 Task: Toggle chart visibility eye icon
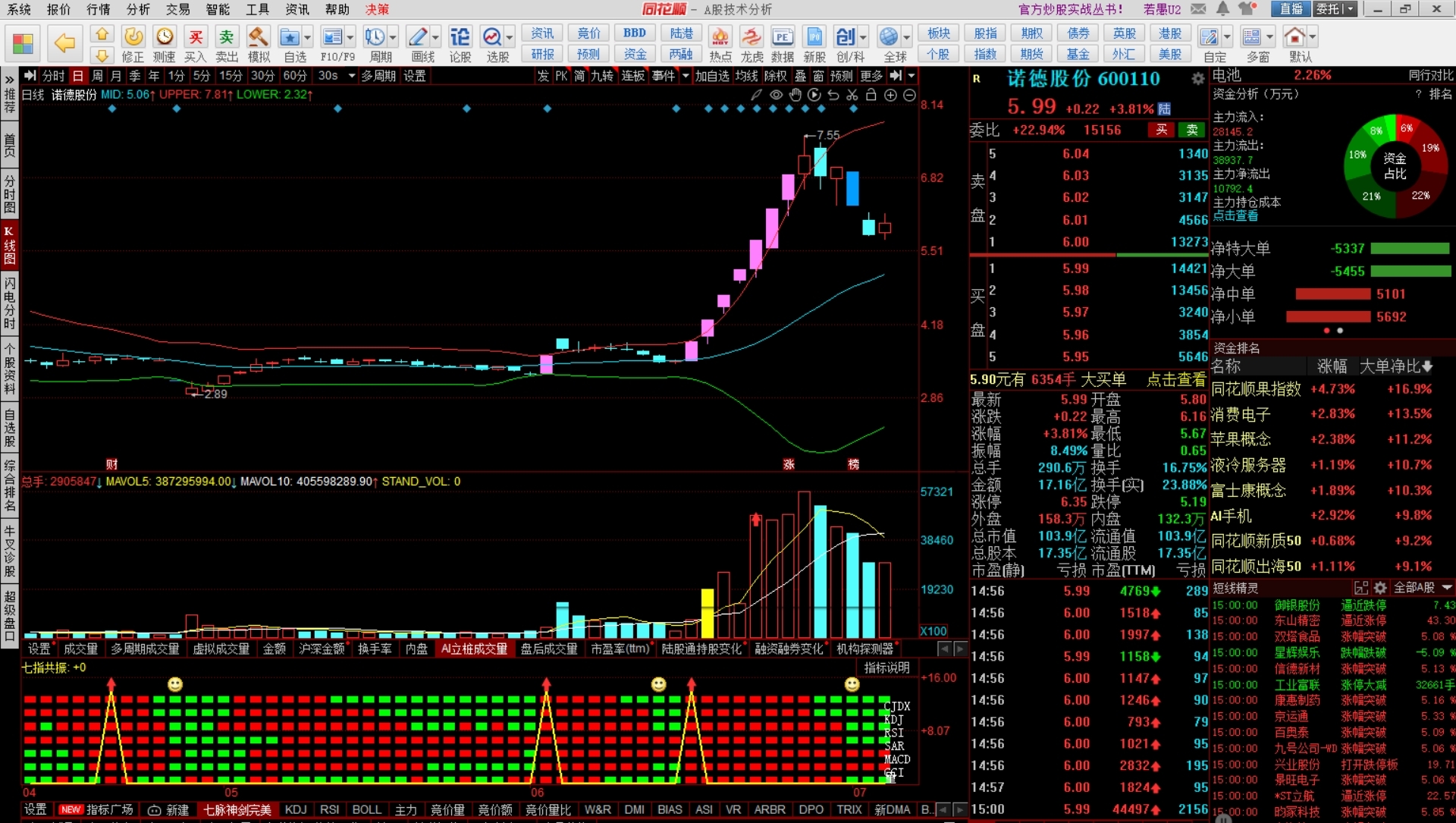pos(776,95)
